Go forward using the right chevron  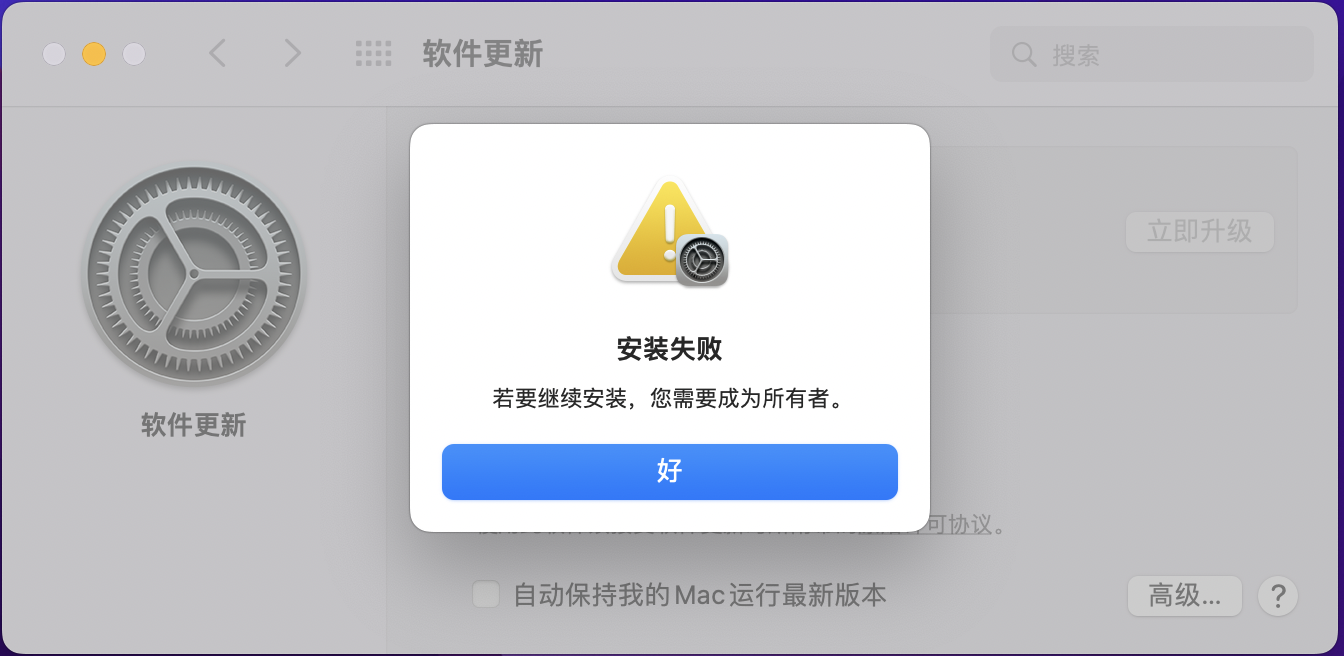pos(292,53)
